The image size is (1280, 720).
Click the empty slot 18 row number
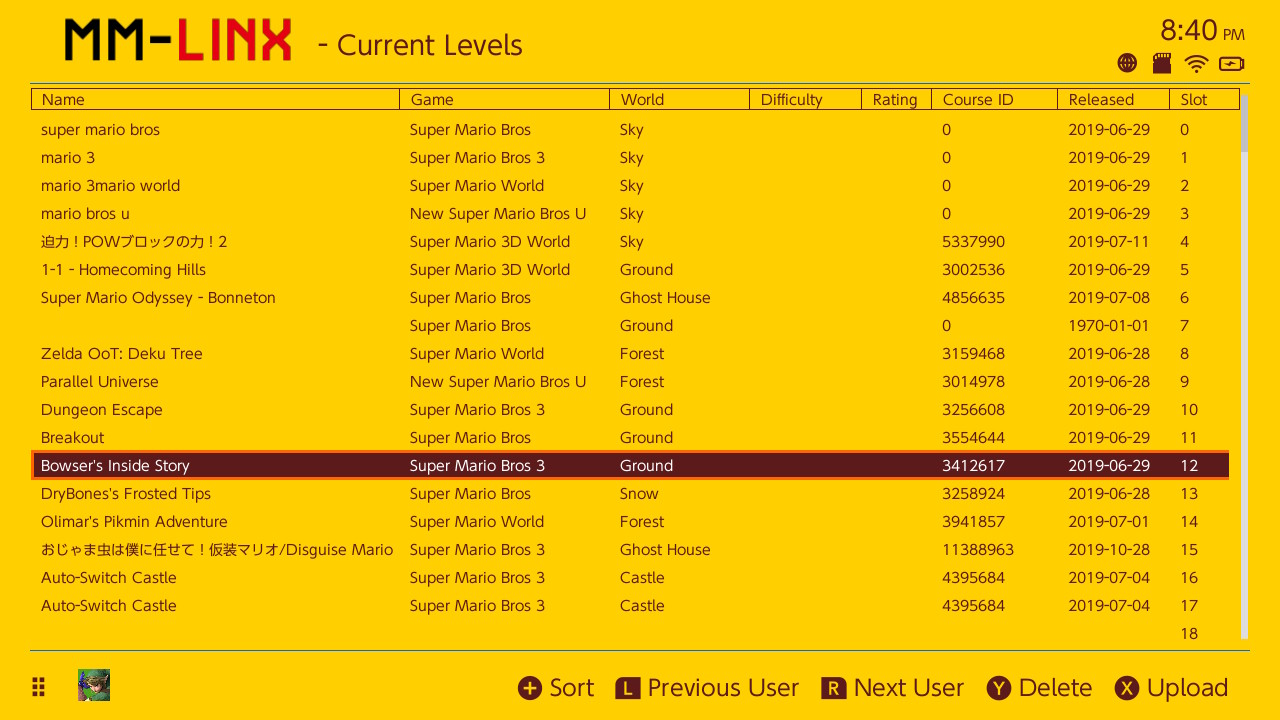coord(1189,633)
